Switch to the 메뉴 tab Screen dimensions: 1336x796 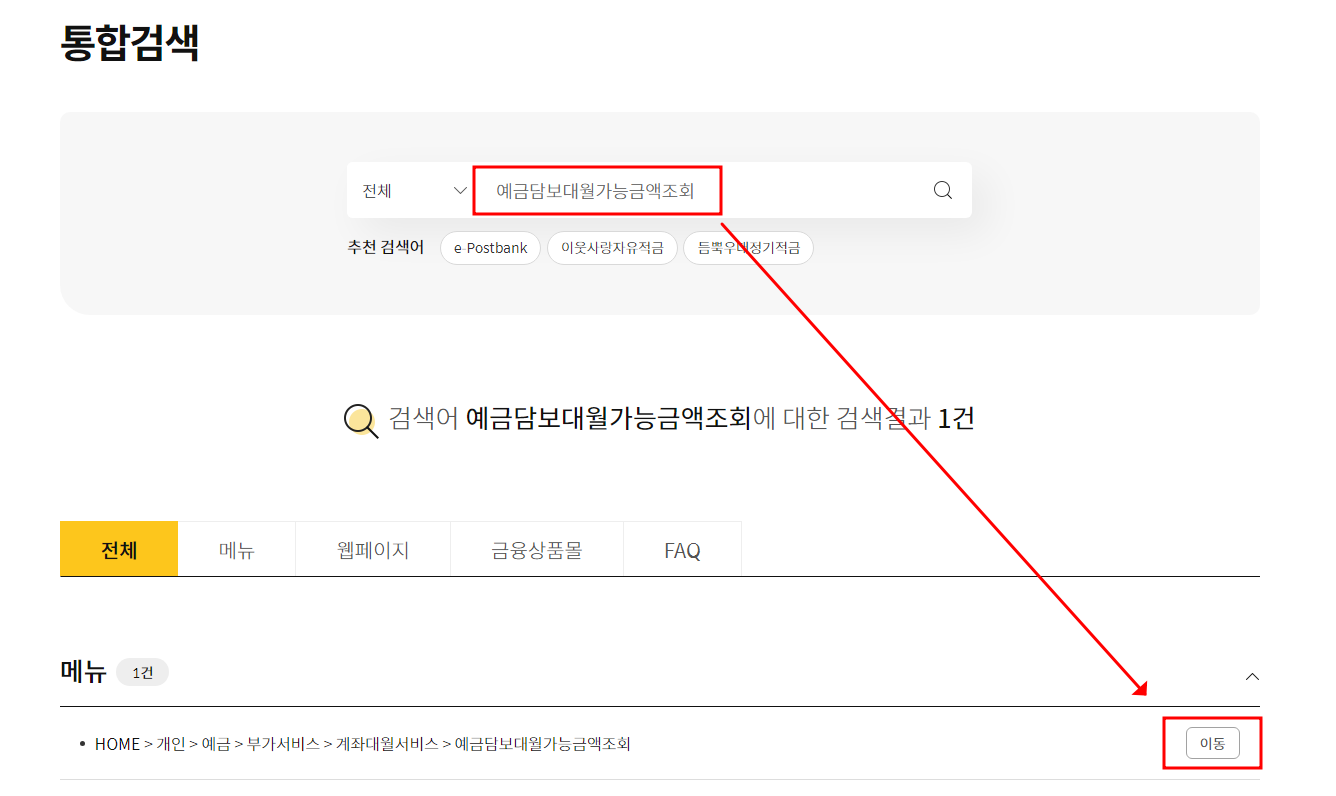pos(236,548)
